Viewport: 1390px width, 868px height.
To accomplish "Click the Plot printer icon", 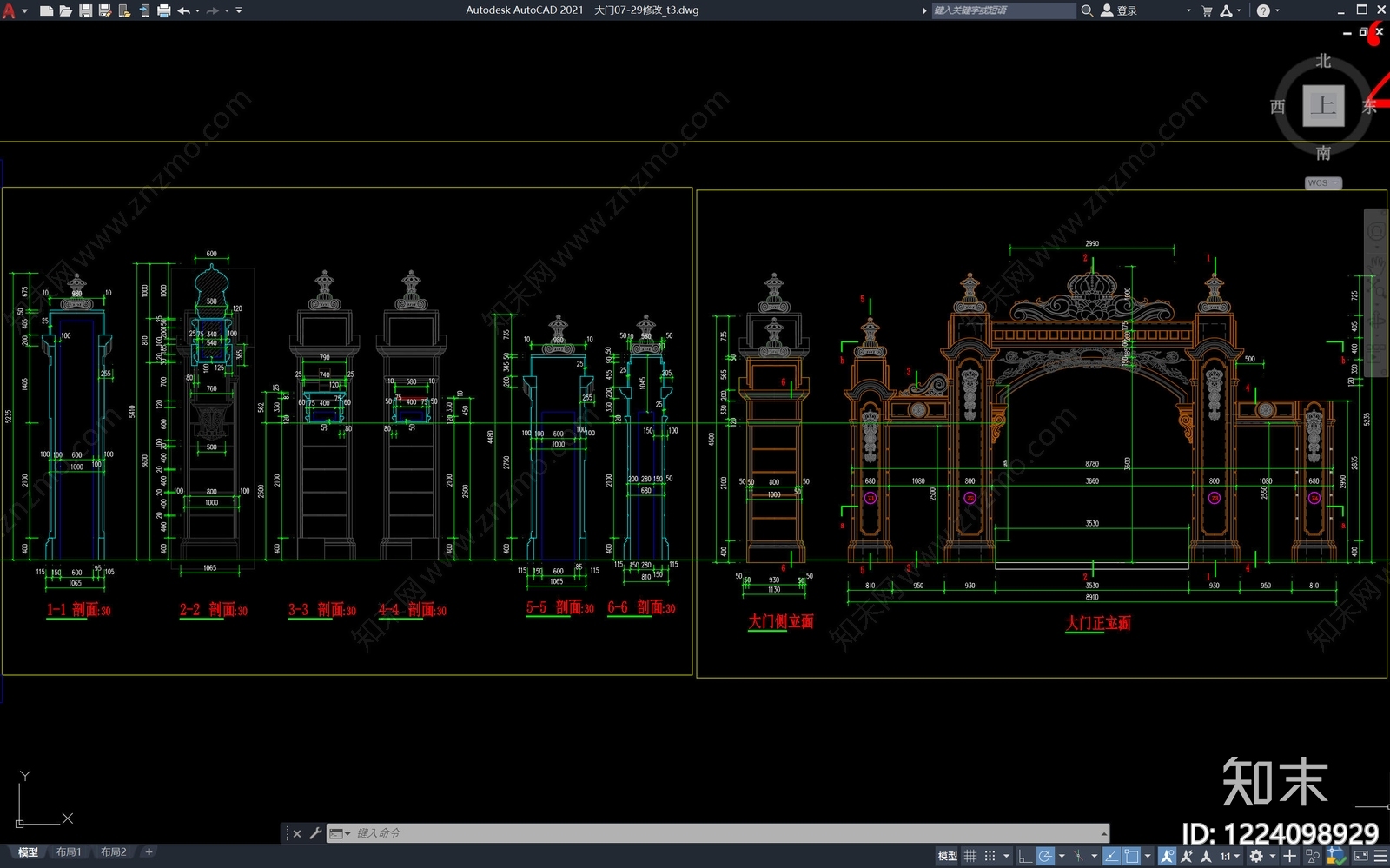I will 163,10.
